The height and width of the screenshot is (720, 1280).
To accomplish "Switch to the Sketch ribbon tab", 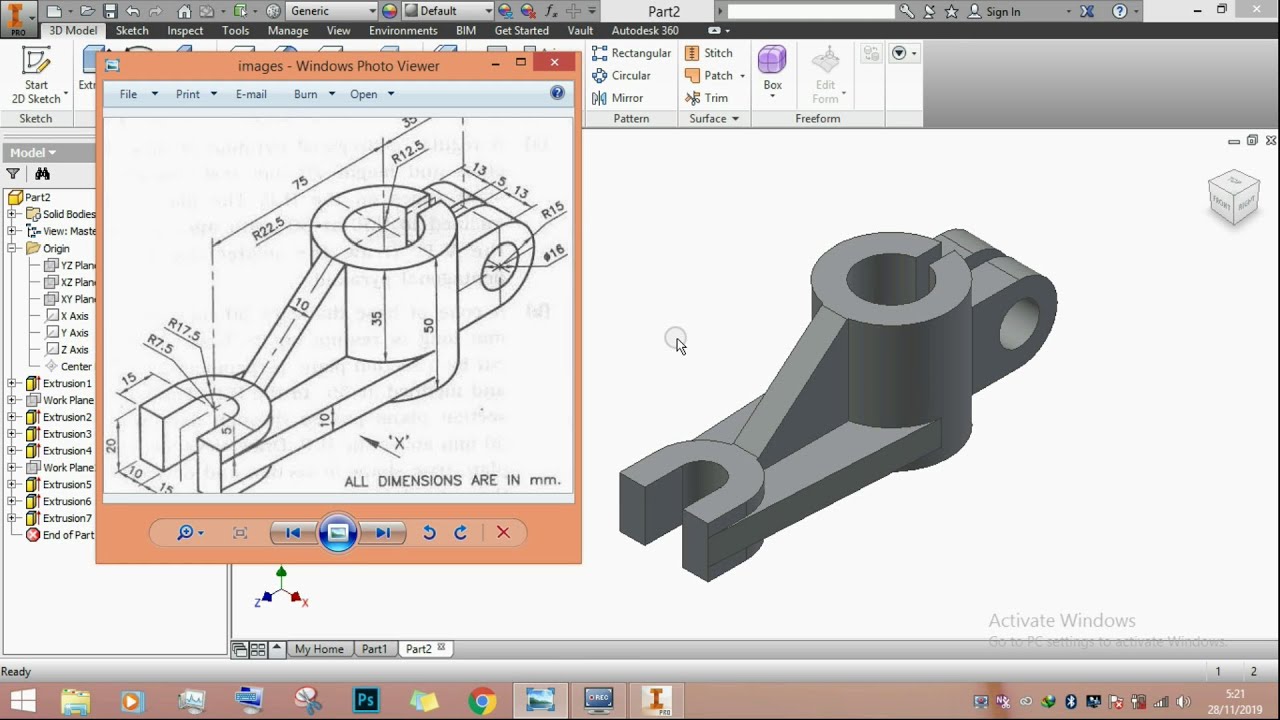I will point(132,31).
